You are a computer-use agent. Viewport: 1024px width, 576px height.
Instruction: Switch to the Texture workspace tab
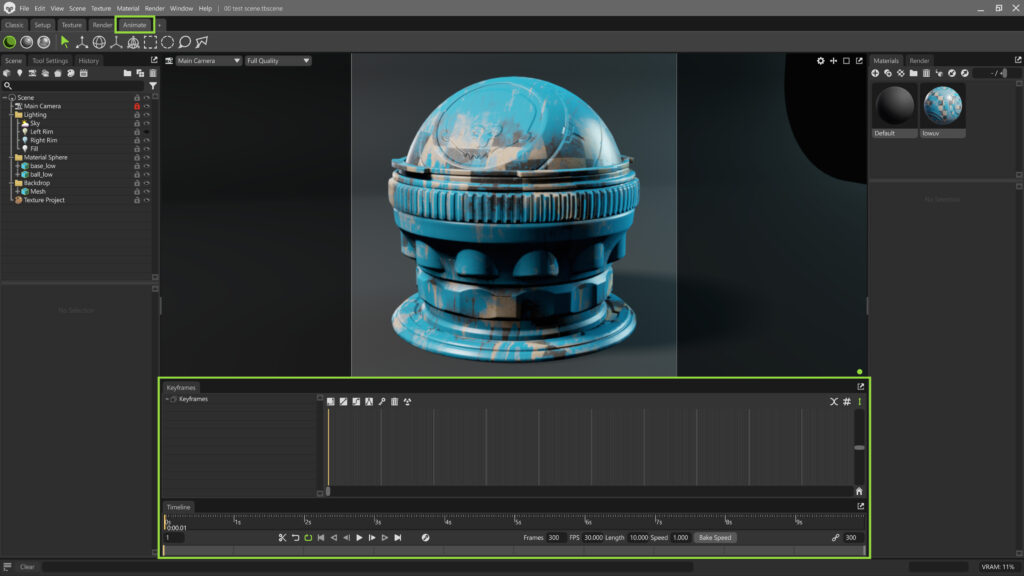pyautogui.click(x=72, y=25)
